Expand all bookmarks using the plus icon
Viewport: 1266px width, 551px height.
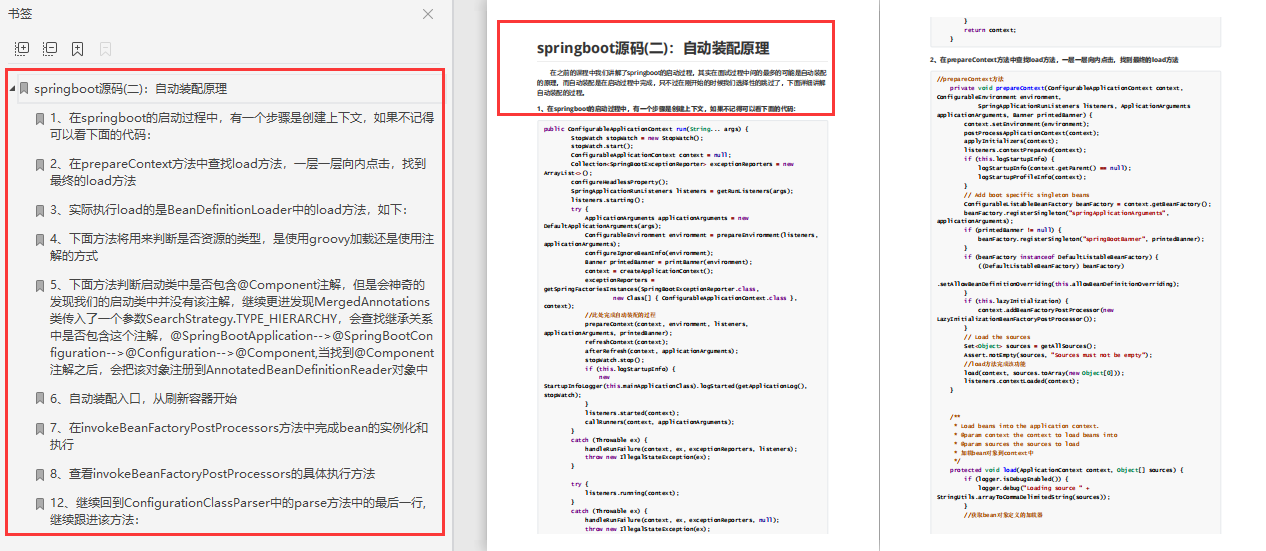pyautogui.click(x=22, y=48)
